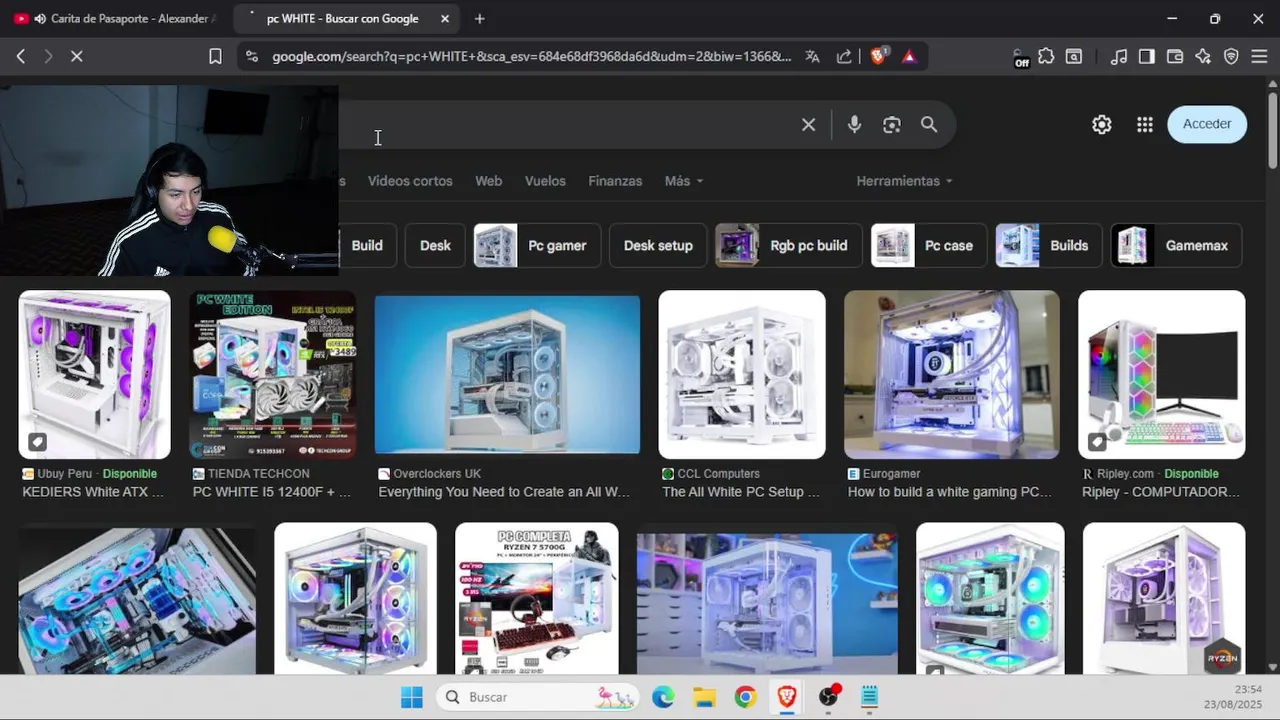Launch Microsoft Edge from the taskbar

(x=663, y=697)
